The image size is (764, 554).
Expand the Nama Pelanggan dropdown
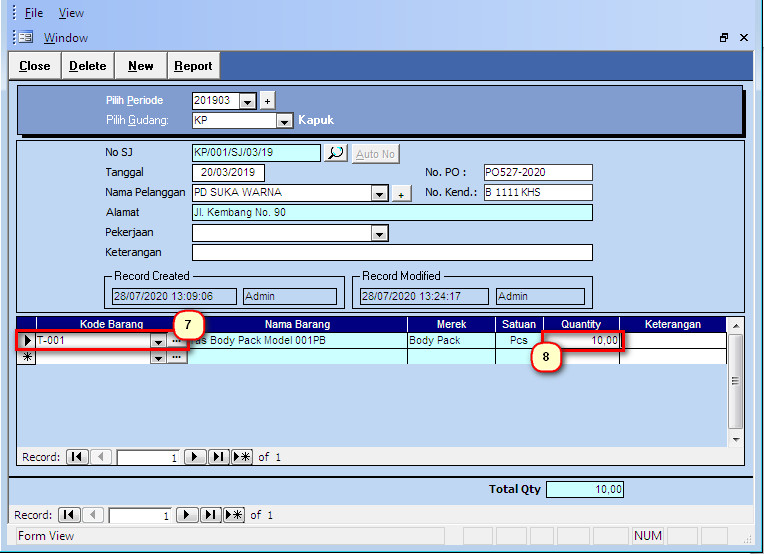click(x=380, y=194)
